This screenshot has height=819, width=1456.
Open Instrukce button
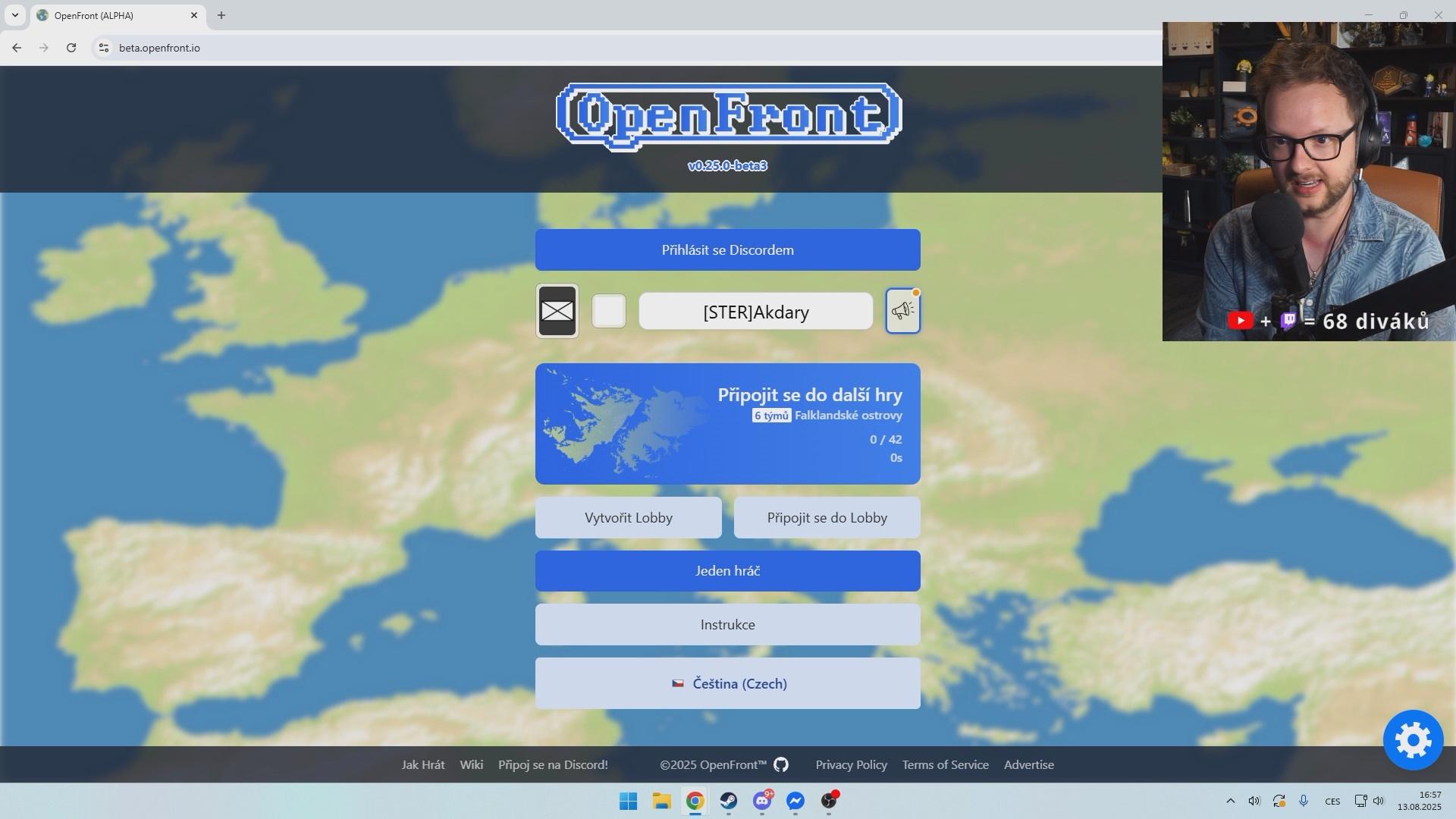(x=728, y=625)
